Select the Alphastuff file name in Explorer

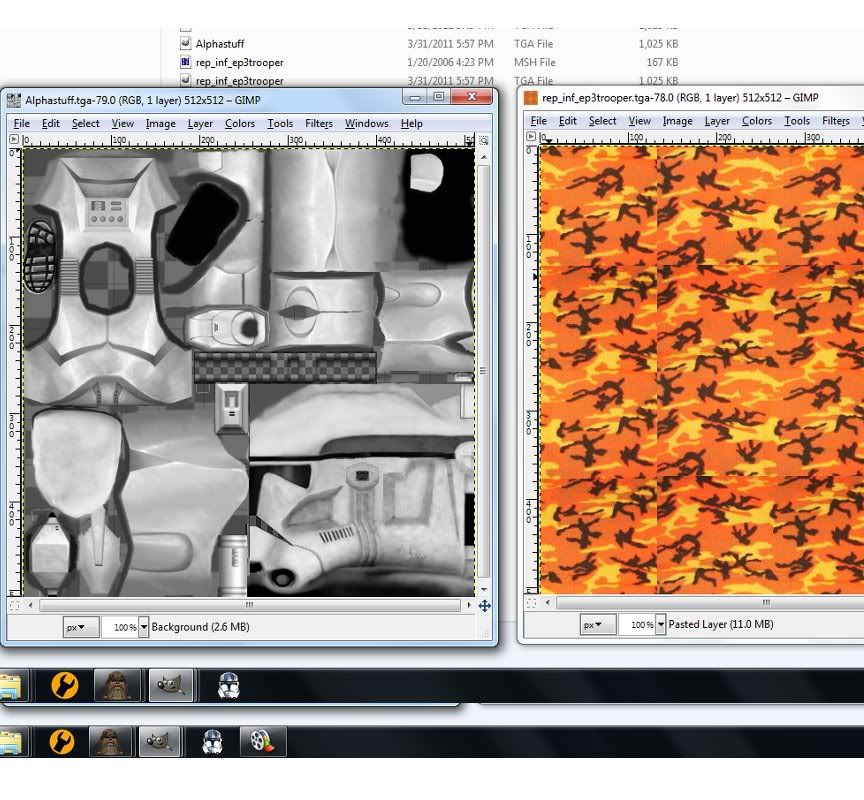point(220,44)
